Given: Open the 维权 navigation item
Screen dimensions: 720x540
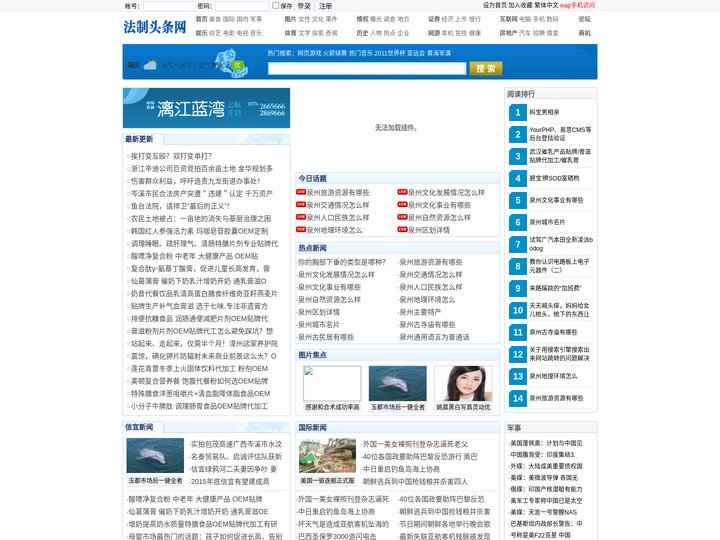Looking at the screenshot, I should 362,19.
